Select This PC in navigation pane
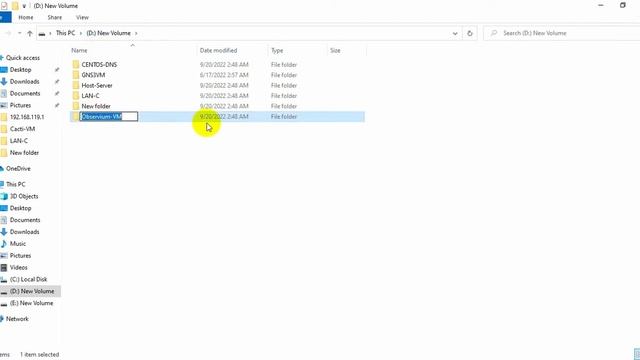The width and height of the screenshot is (640, 360). [16, 184]
